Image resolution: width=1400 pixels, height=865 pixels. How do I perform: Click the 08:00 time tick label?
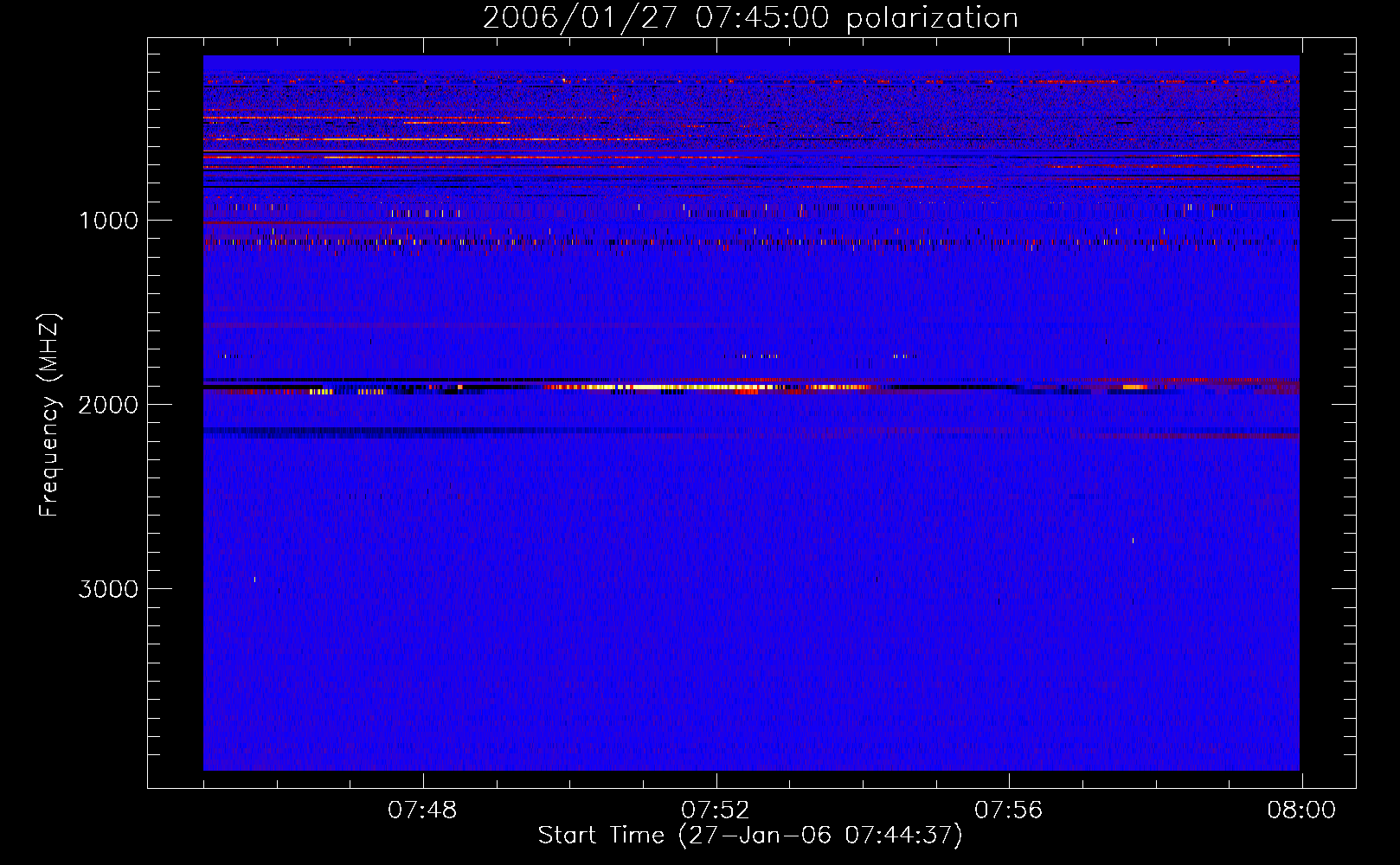(x=1301, y=811)
